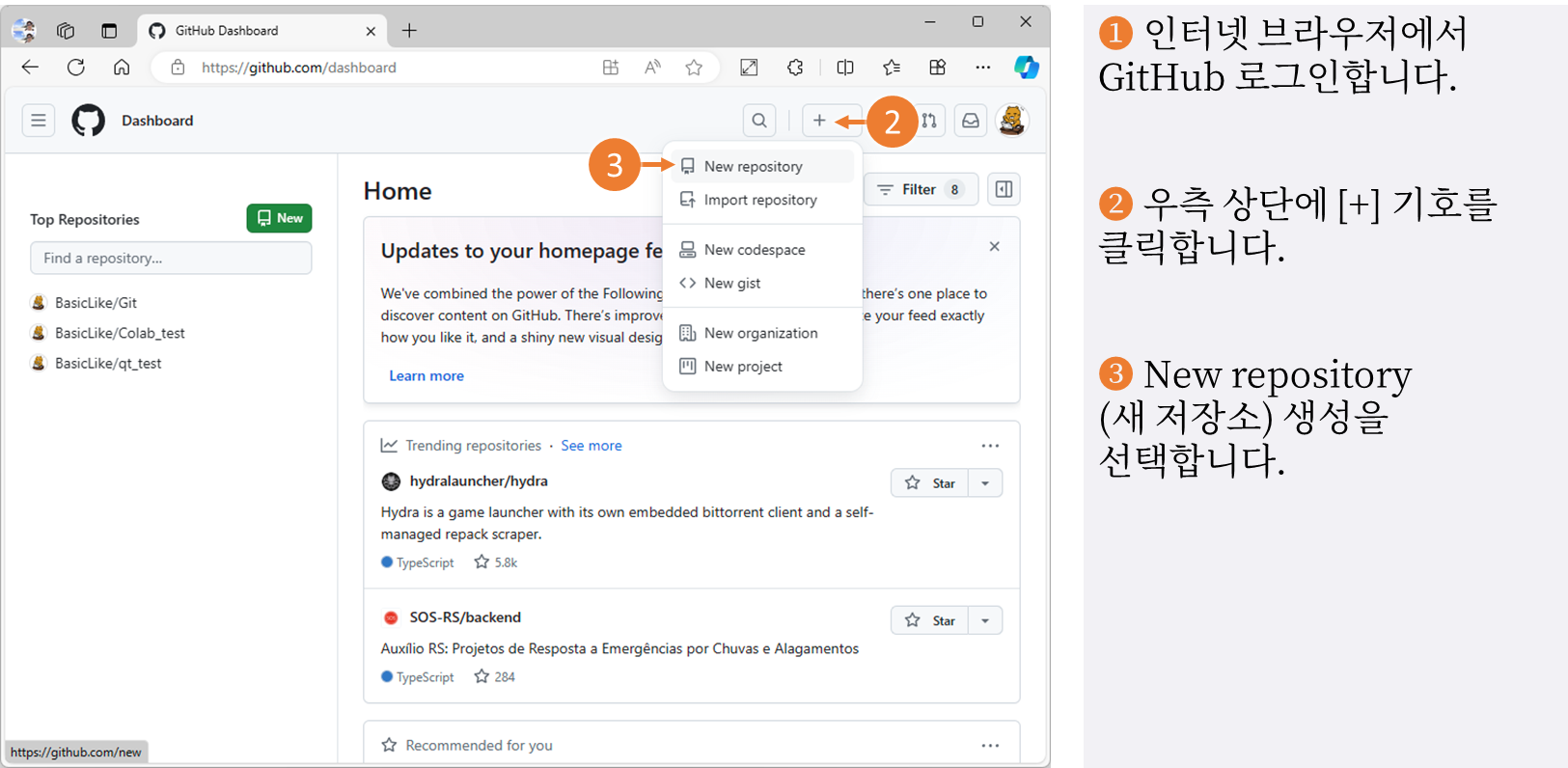Open pull requests icon in header
The width and height of the screenshot is (1568, 768).
(929, 121)
